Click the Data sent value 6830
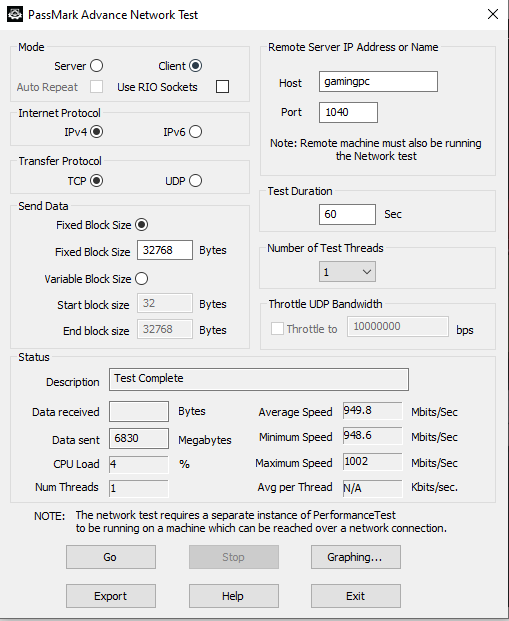509x621 pixels. pyautogui.click(x=139, y=438)
